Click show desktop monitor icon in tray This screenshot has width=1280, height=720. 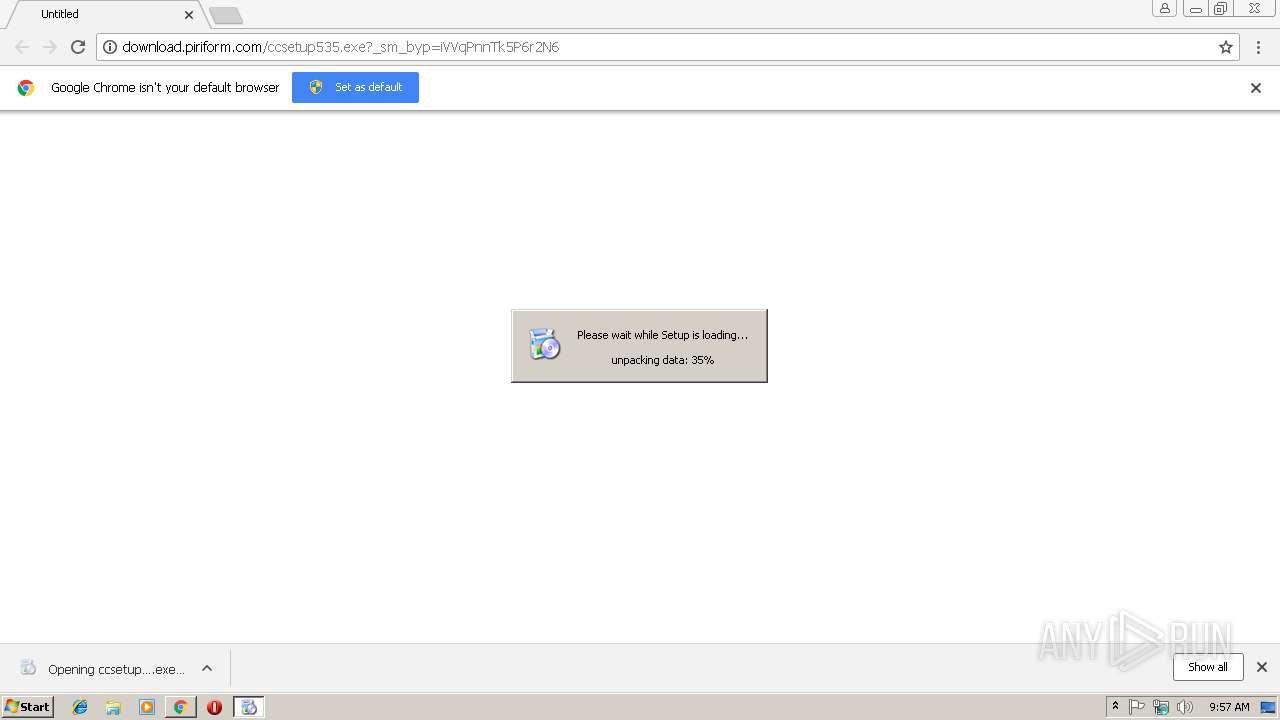point(1268,707)
